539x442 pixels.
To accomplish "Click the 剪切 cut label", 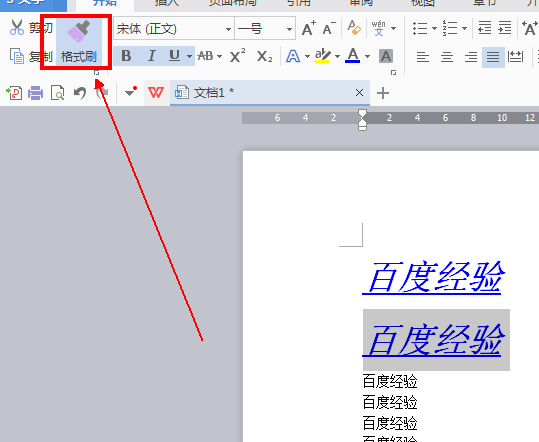I will click(41, 27).
